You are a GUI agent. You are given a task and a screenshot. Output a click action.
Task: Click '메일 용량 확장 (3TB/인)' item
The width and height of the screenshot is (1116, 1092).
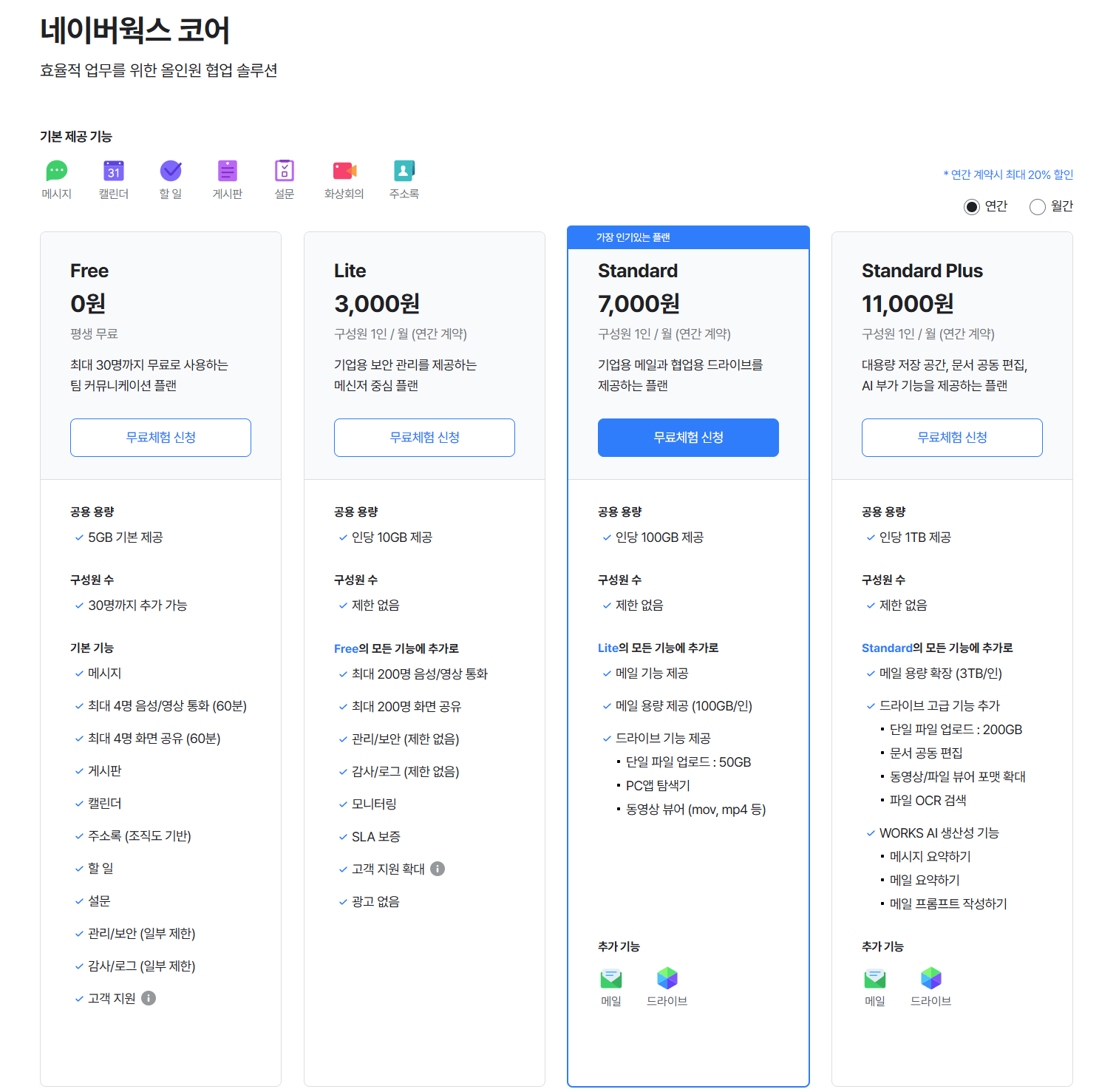coord(941,674)
